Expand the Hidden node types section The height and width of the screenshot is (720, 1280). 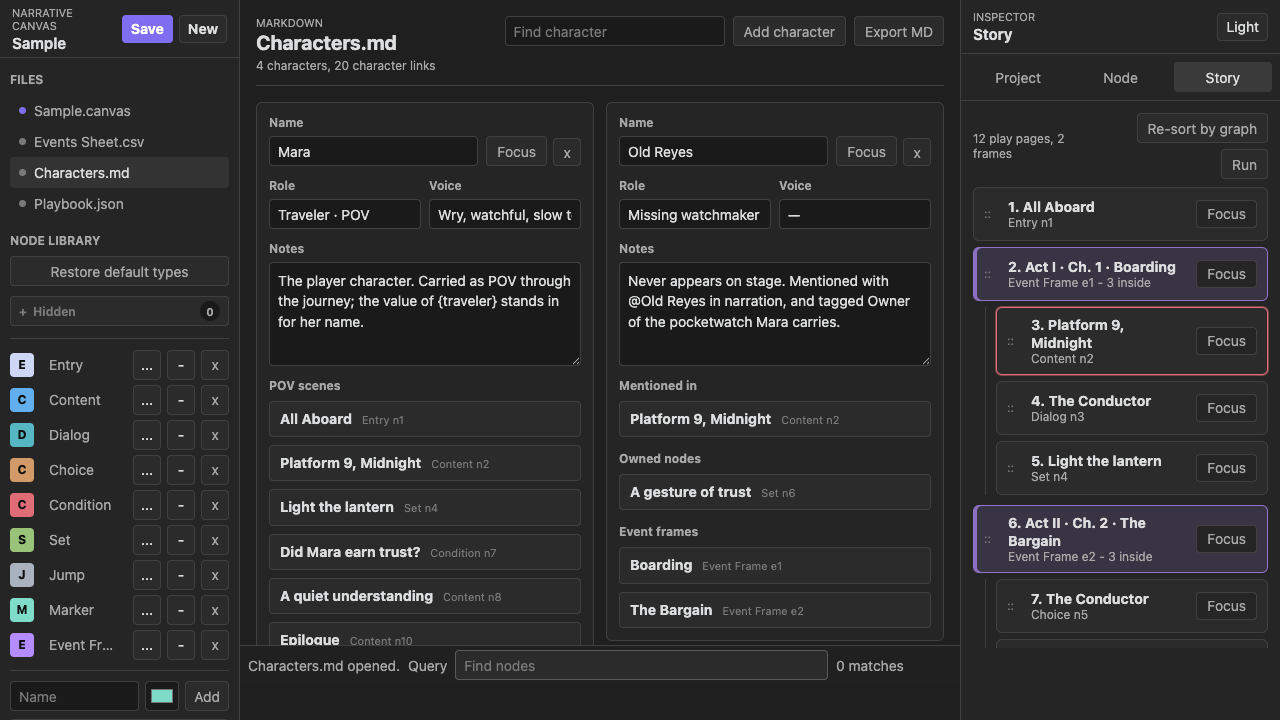click(119, 312)
